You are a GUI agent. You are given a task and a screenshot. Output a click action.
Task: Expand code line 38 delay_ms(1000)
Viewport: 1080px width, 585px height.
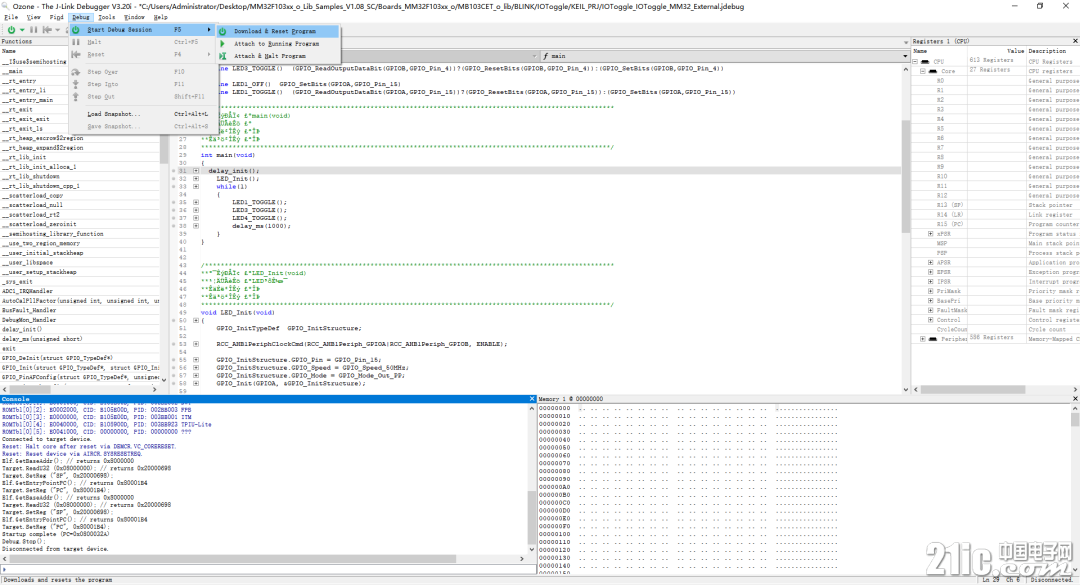click(x=196, y=226)
